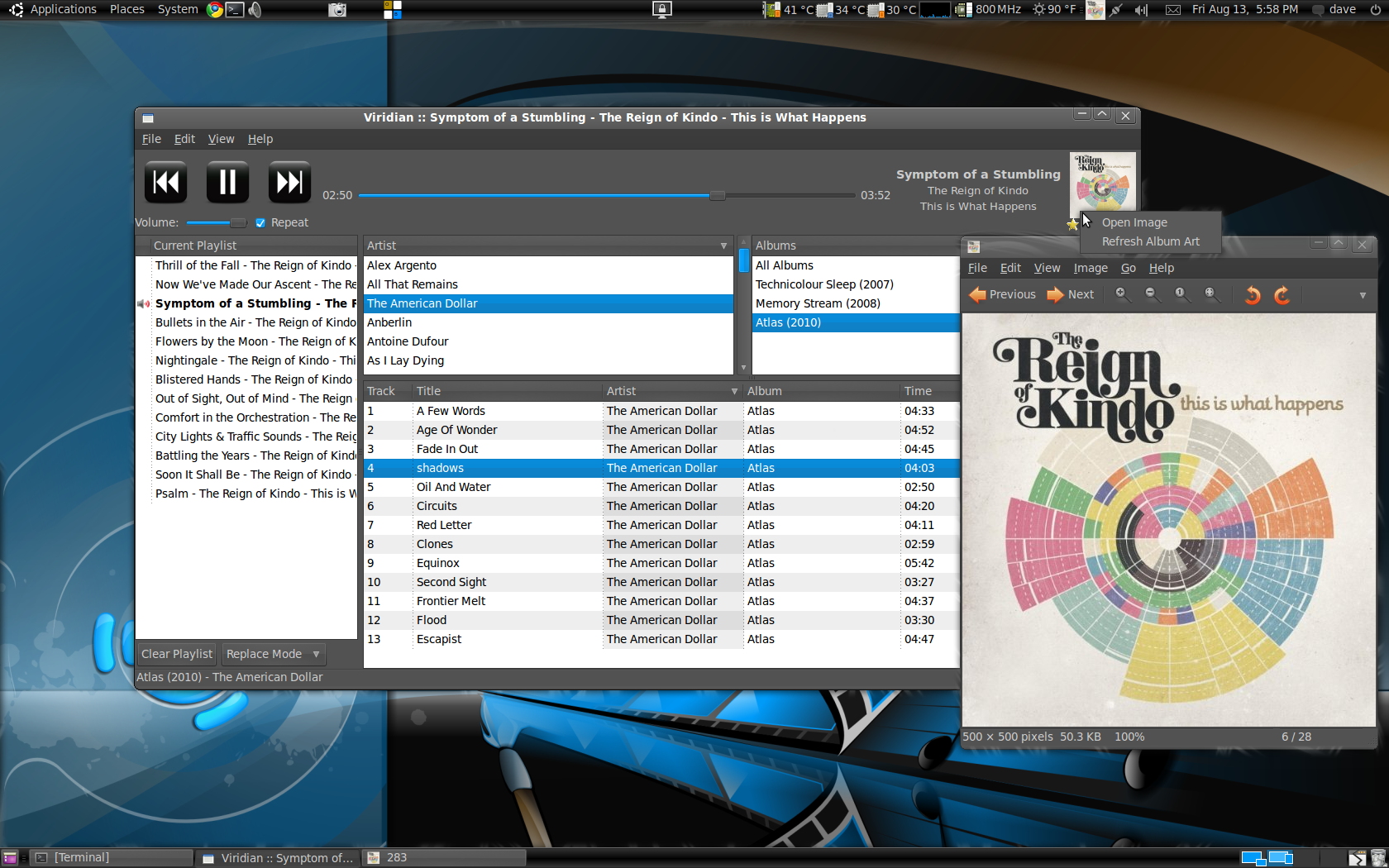Zoom in using the image viewer toolbar
The width and height of the screenshot is (1389, 868).
[1122, 294]
